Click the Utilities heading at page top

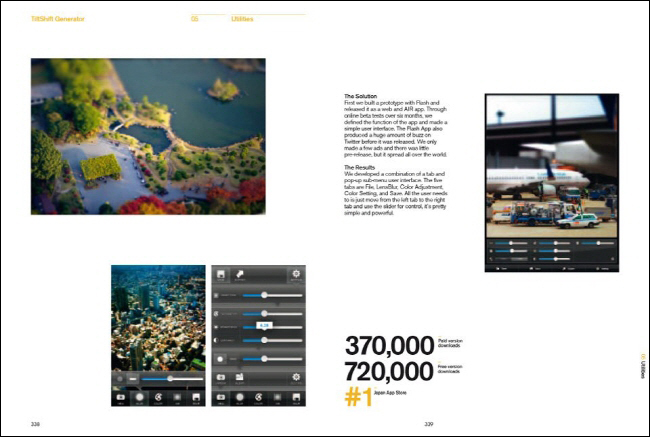[242, 19]
